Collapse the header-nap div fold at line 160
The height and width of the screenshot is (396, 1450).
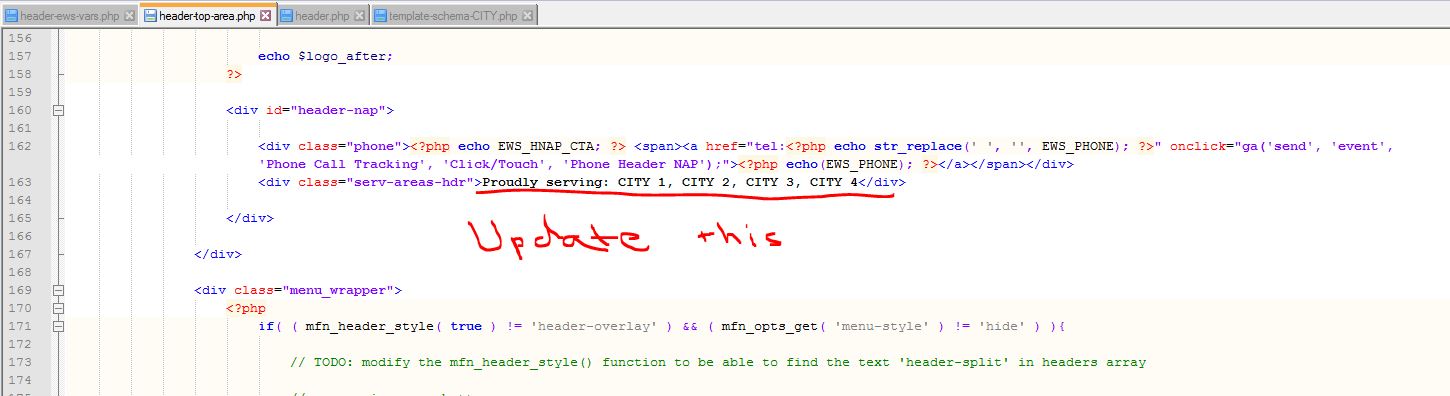tap(58, 110)
